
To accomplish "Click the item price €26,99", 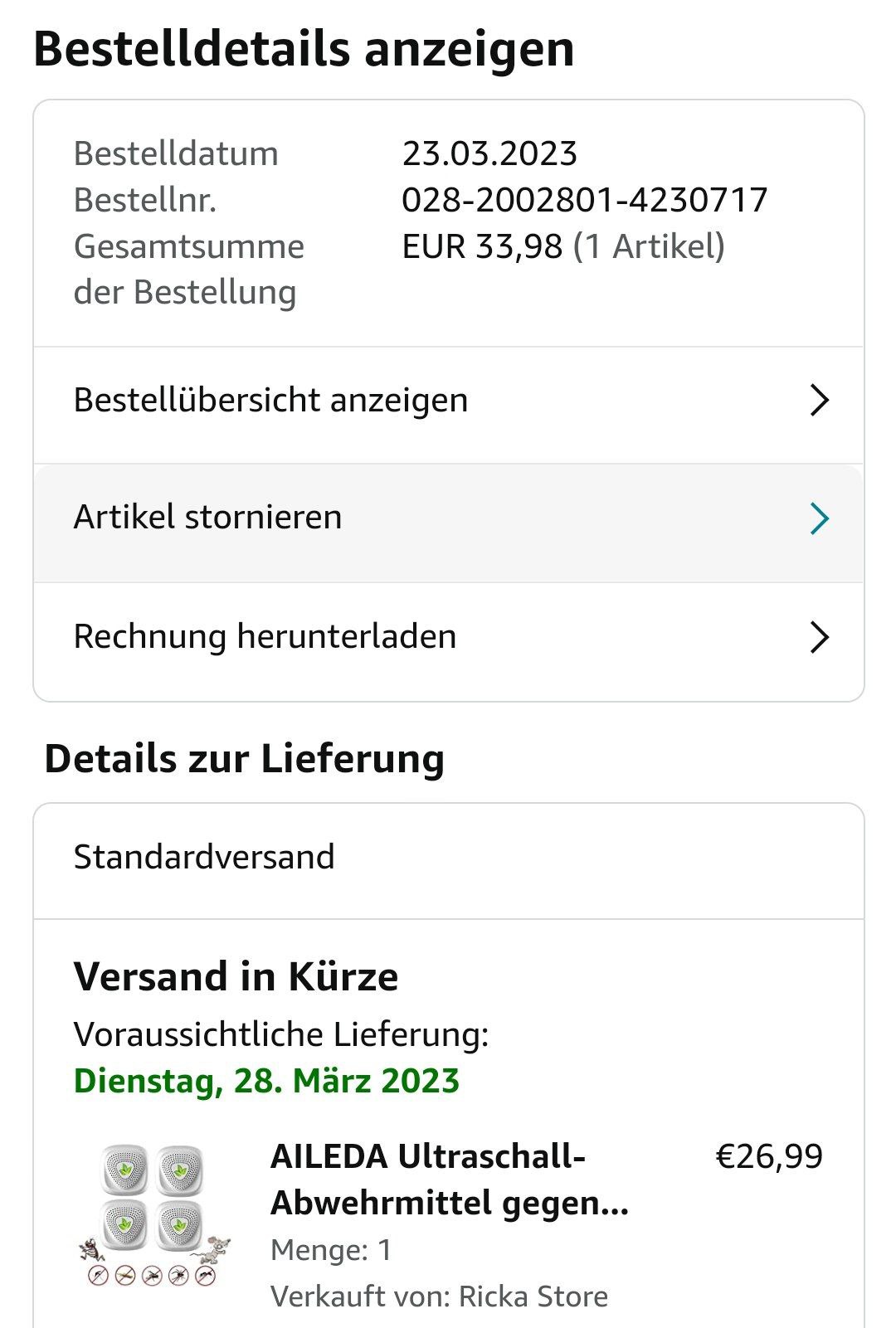I will pos(768,1156).
